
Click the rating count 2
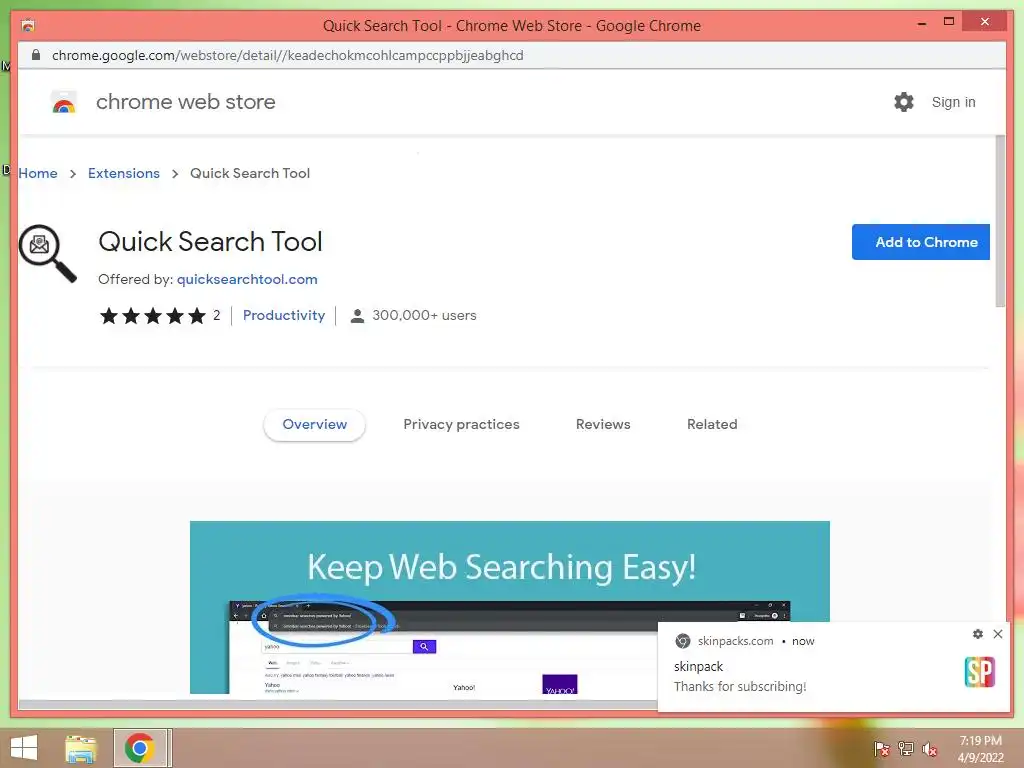pyautogui.click(x=216, y=315)
